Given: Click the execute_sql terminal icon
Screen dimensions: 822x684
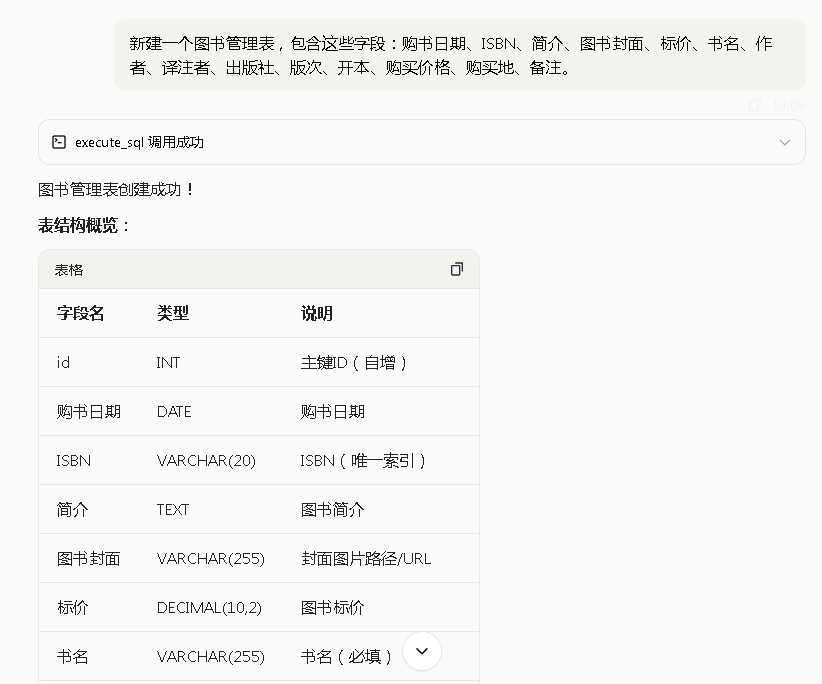Looking at the screenshot, I should click(60, 142).
